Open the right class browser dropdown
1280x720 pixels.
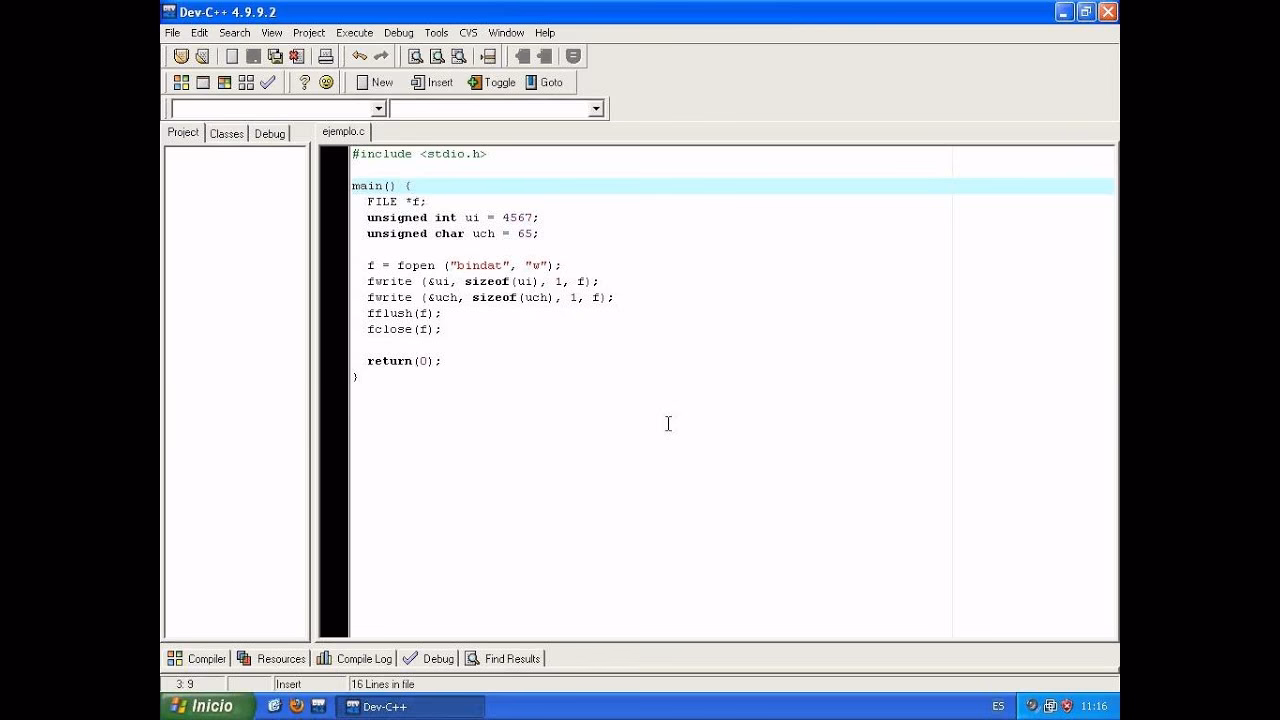pos(595,107)
